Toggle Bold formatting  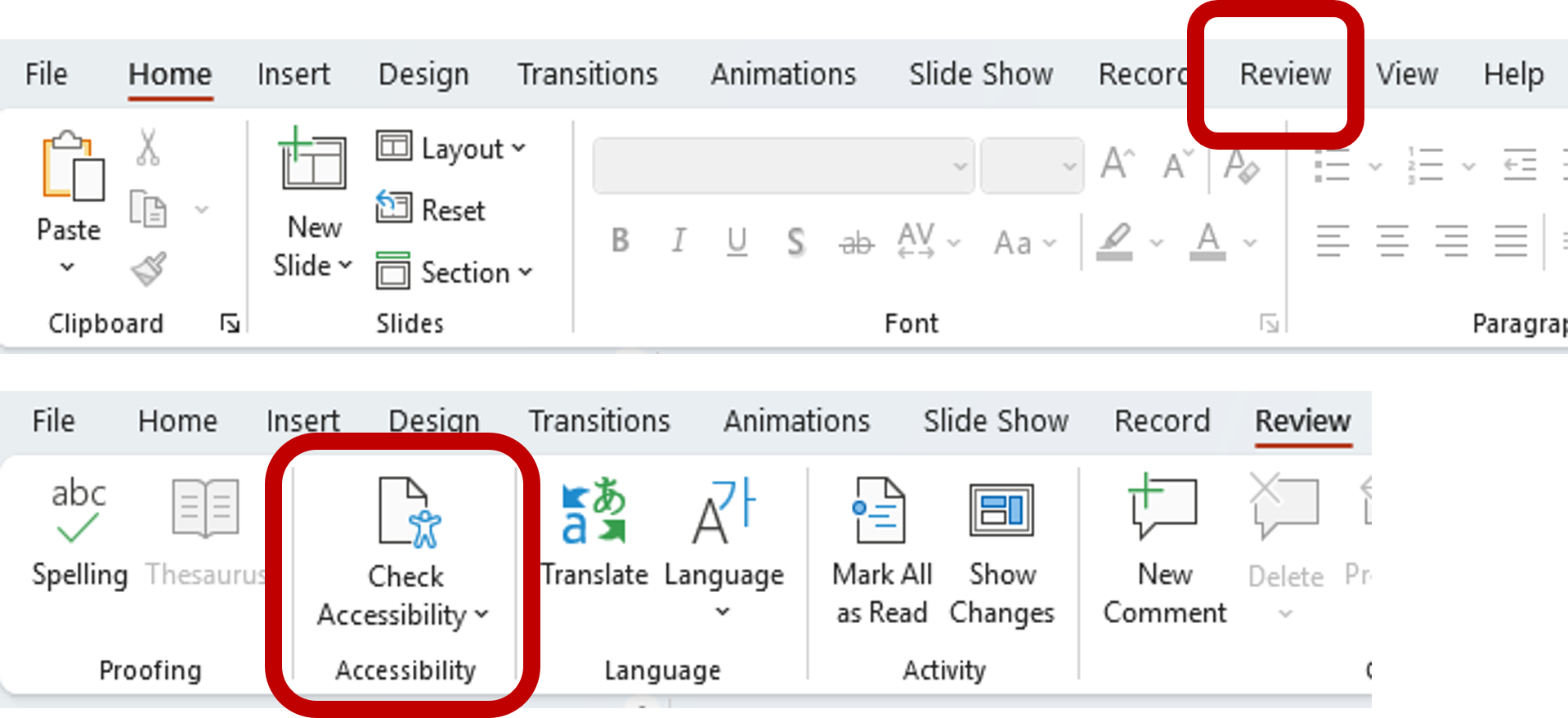click(x=620, y=240)
